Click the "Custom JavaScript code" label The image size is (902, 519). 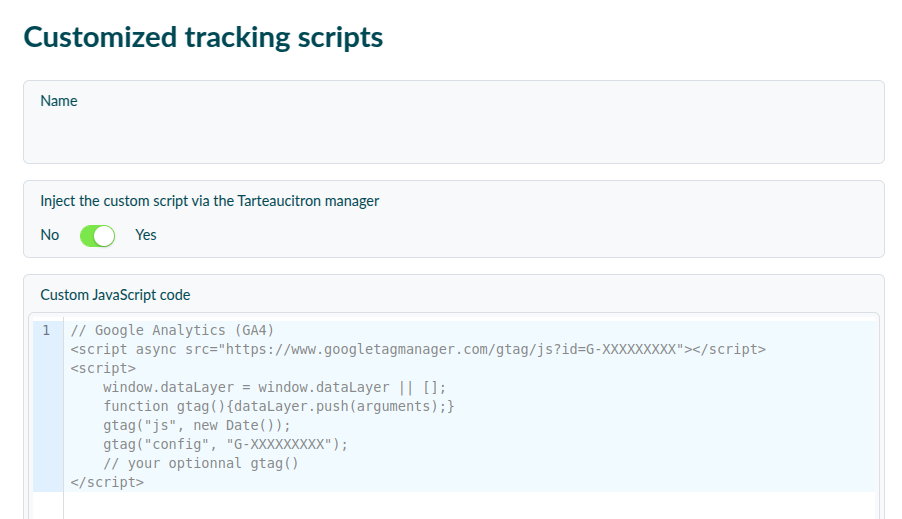(115, 295)
